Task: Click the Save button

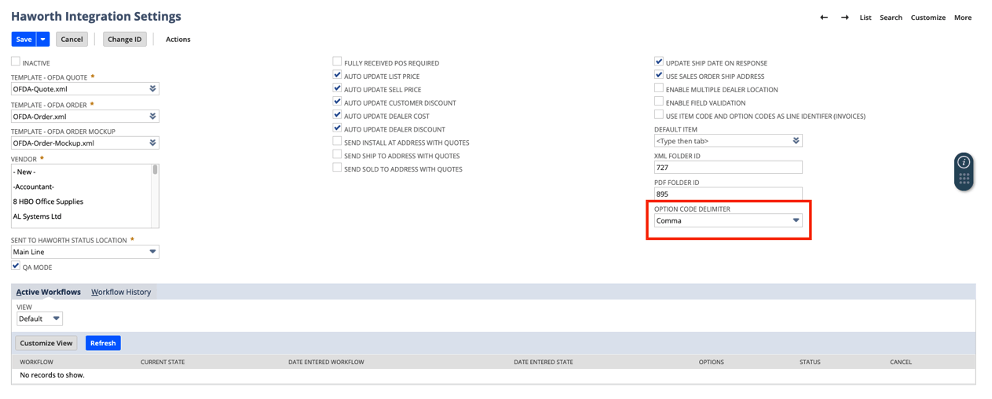Action: 24,39
